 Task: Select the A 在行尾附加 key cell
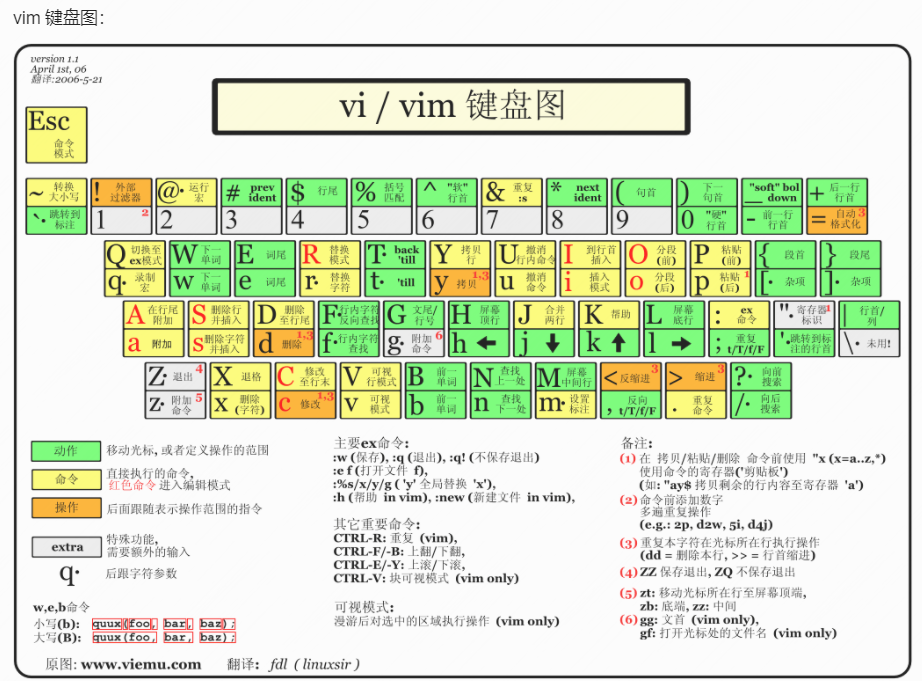pyautogui.click(x=153, y=315)
